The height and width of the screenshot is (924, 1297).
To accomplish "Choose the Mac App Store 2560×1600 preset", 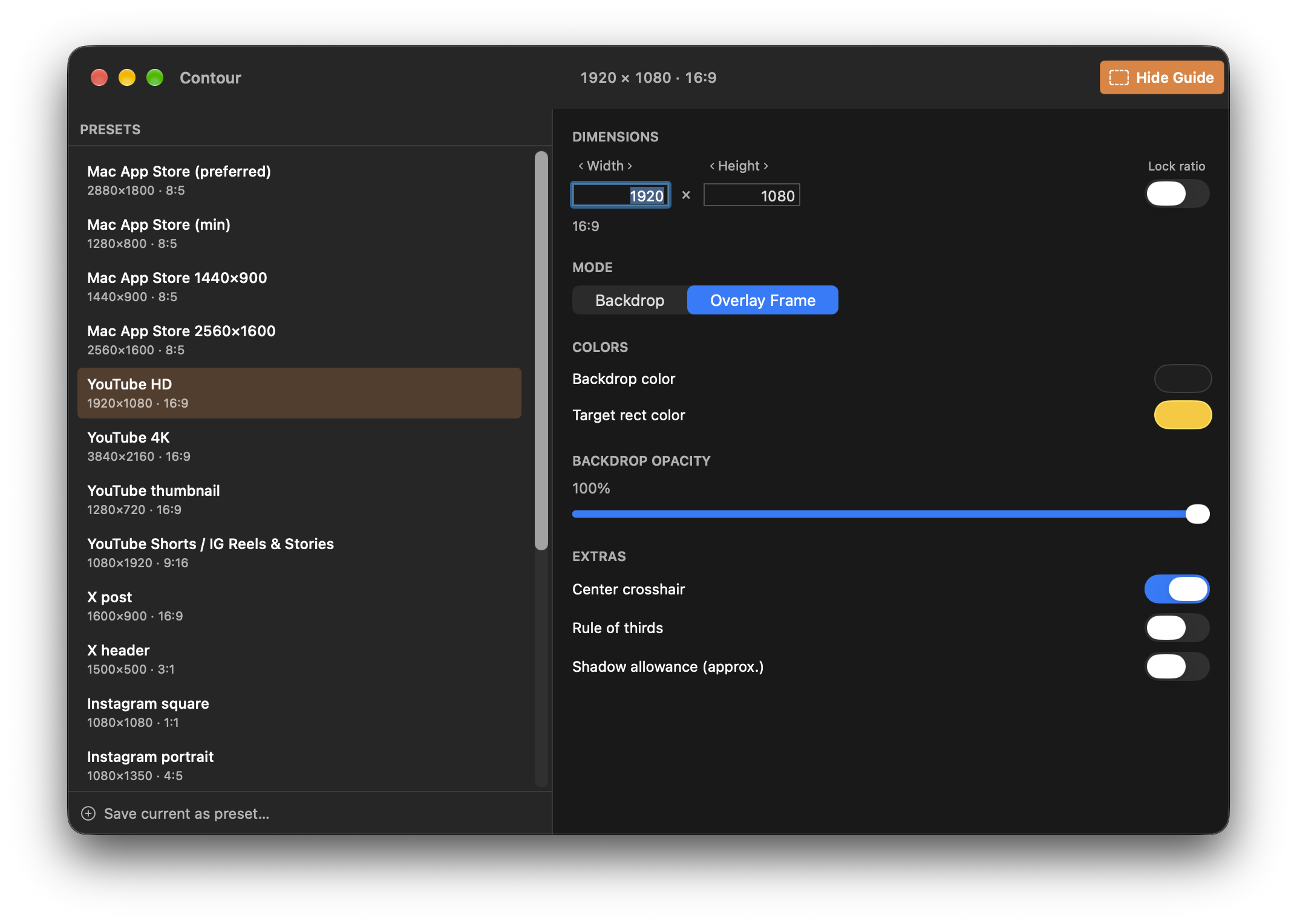I will click(x=299, y=340).
